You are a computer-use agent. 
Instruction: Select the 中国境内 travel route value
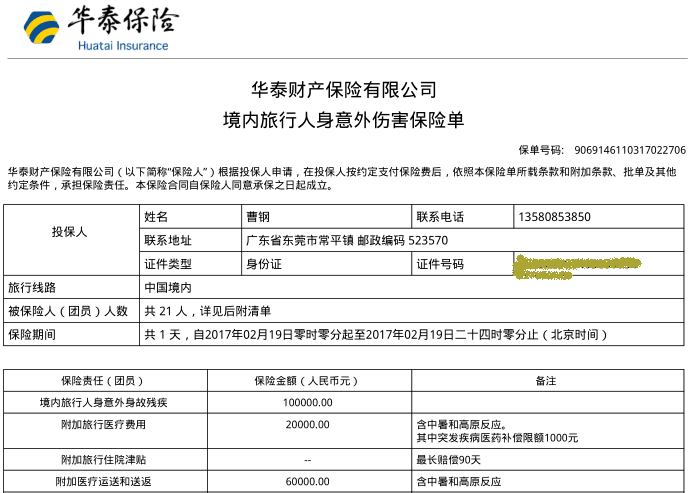tap(170, 288)
